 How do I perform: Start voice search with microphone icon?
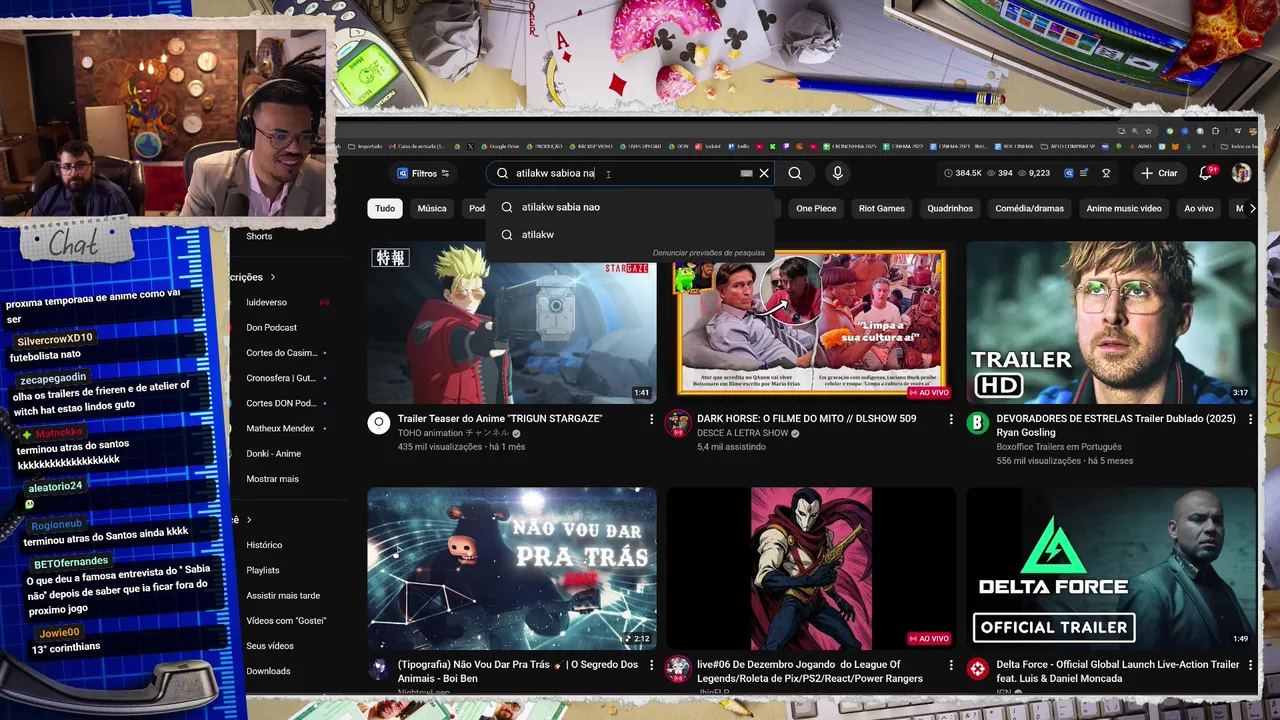pos(838,173)
